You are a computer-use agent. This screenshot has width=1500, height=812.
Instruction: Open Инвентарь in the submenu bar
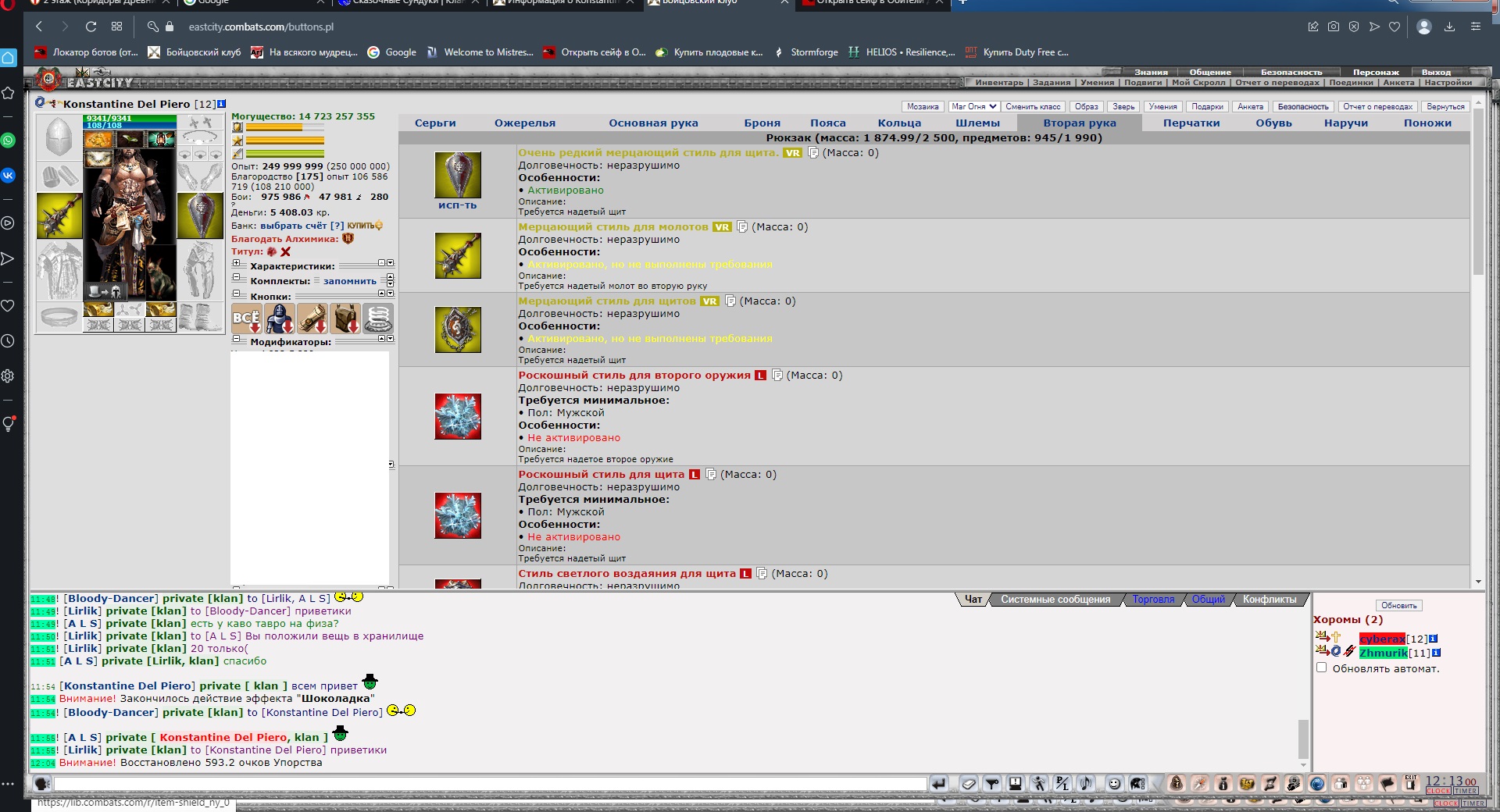[x=998, y=82]
